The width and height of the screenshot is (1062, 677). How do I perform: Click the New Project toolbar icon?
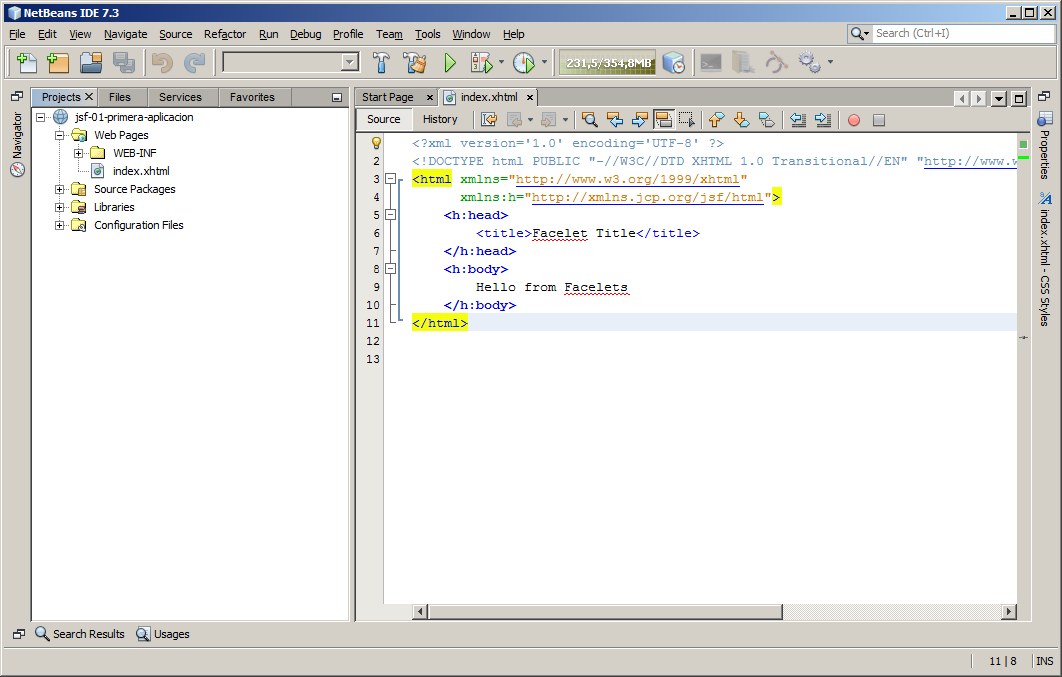(58, 63)
